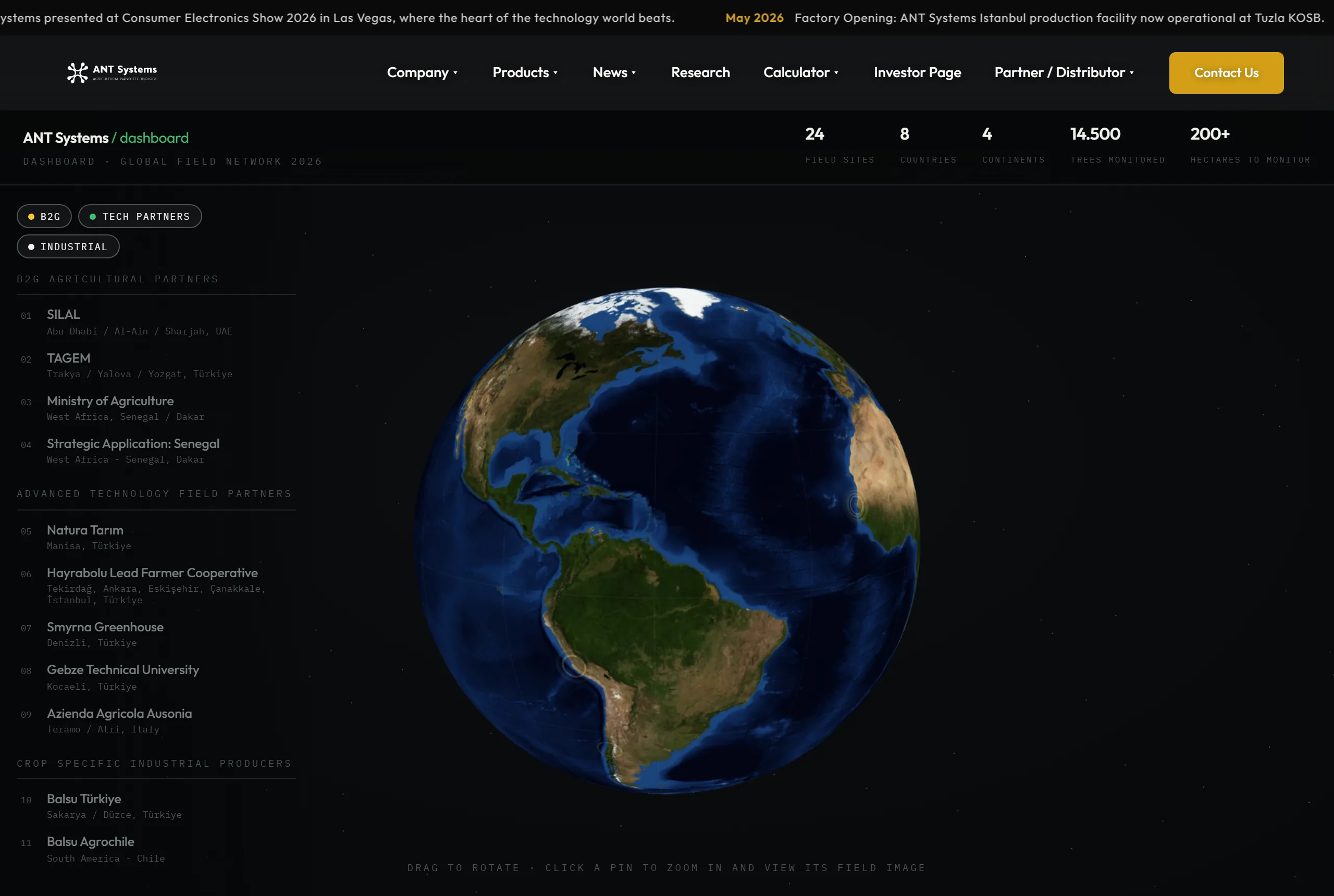
Task: Click ANT Systems breadcrumb title
Action: click(66, 138)
